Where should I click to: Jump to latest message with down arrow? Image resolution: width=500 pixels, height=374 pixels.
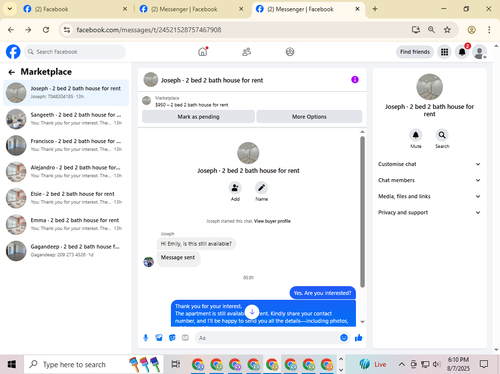point(252,312)
